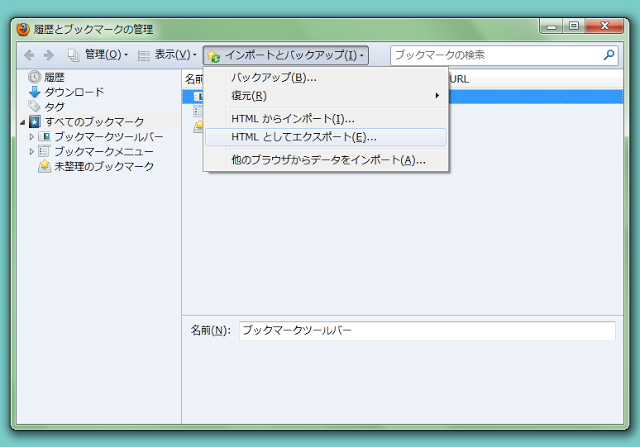Select 未整理のブックマーク in the tree
Viewport: 640px width, 447px height.
click(x=104, y=166)
